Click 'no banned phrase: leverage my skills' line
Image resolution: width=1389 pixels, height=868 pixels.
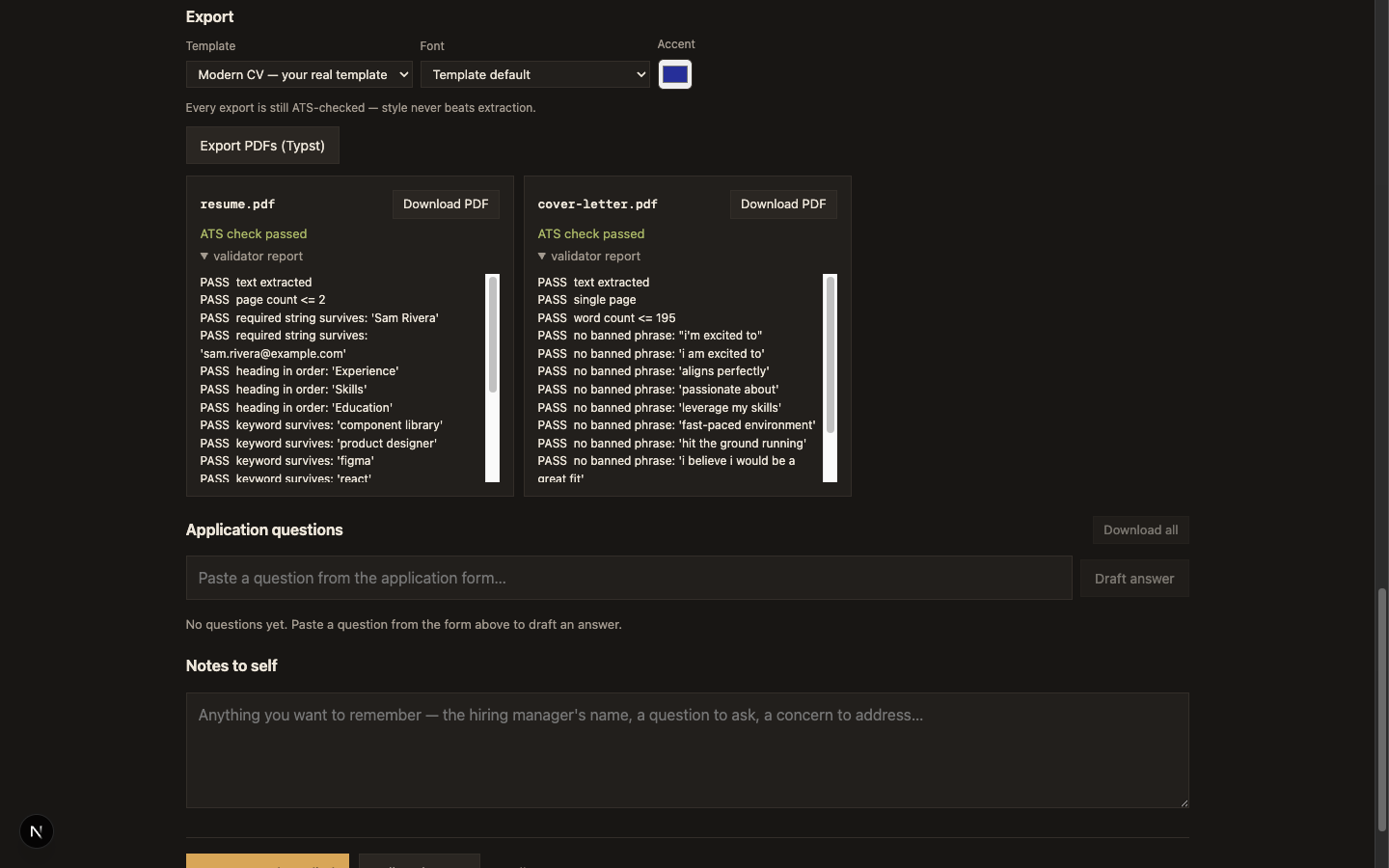pos(660,408)
